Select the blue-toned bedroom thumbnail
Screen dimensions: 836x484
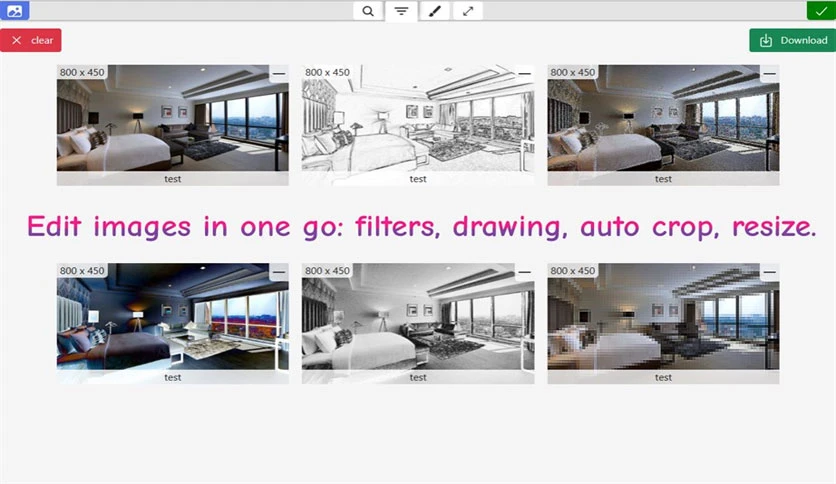173,317
